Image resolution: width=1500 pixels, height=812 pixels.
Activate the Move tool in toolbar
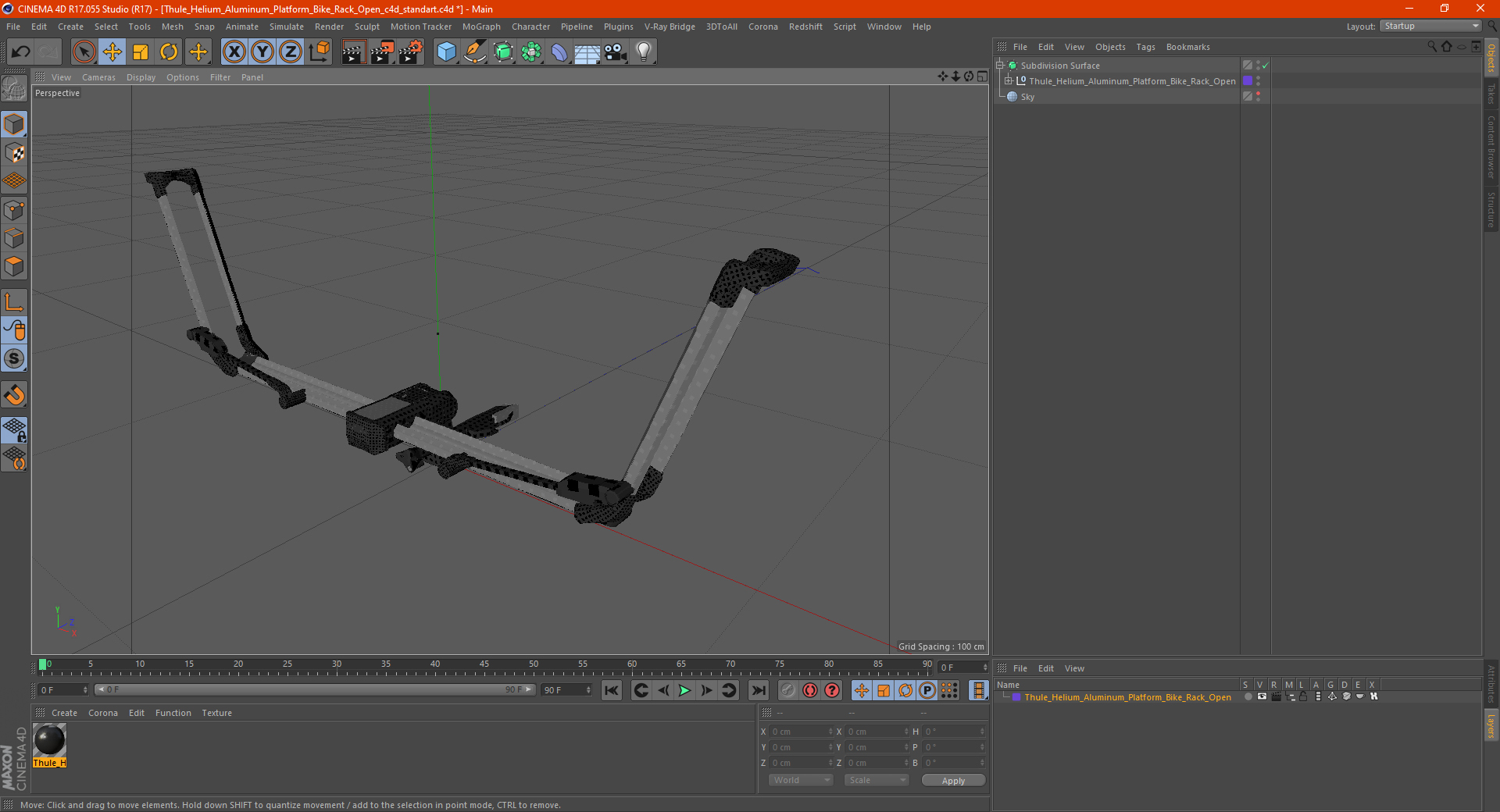click(112, 52)
